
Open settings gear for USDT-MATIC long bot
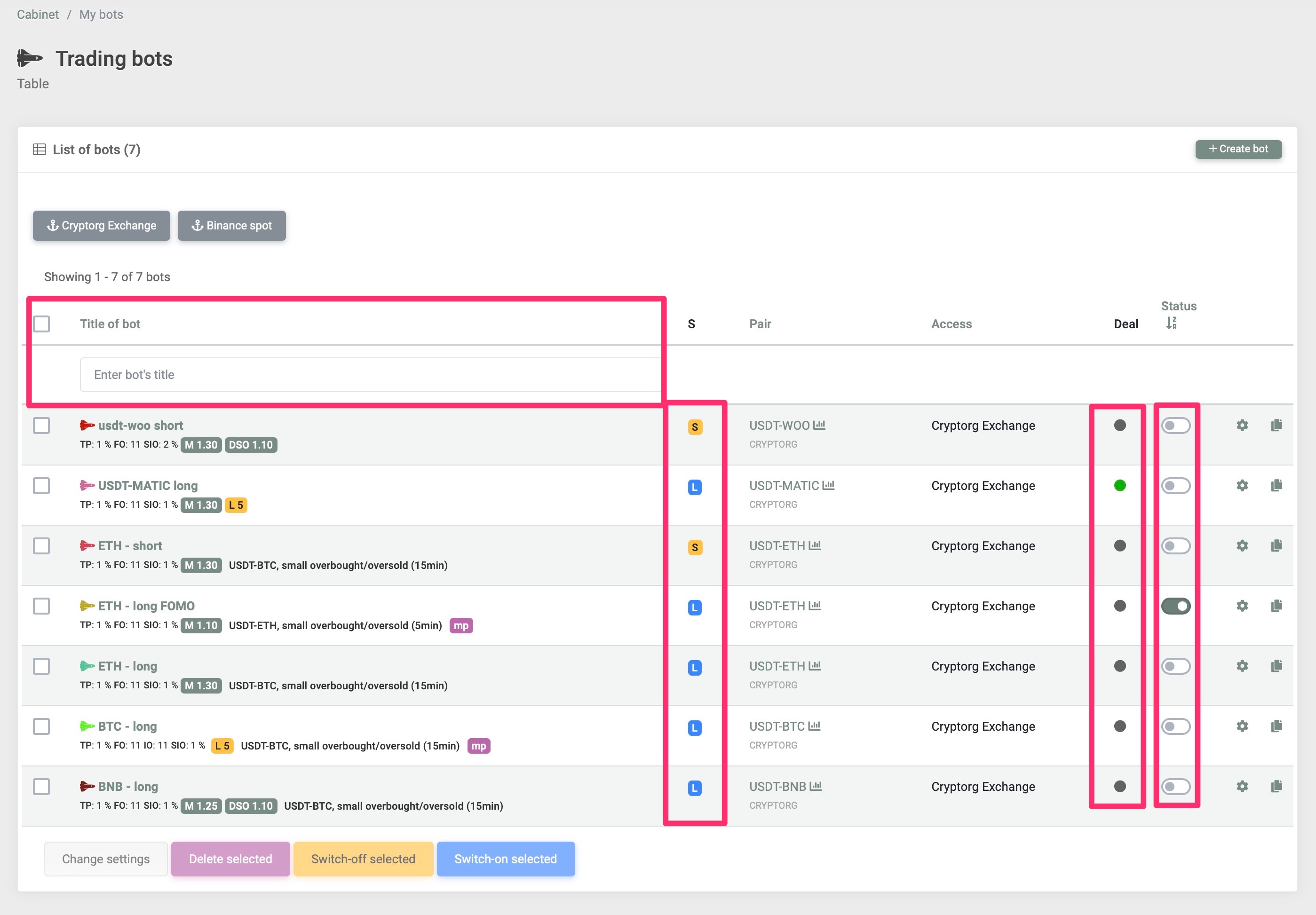(x=1242, y=485)
